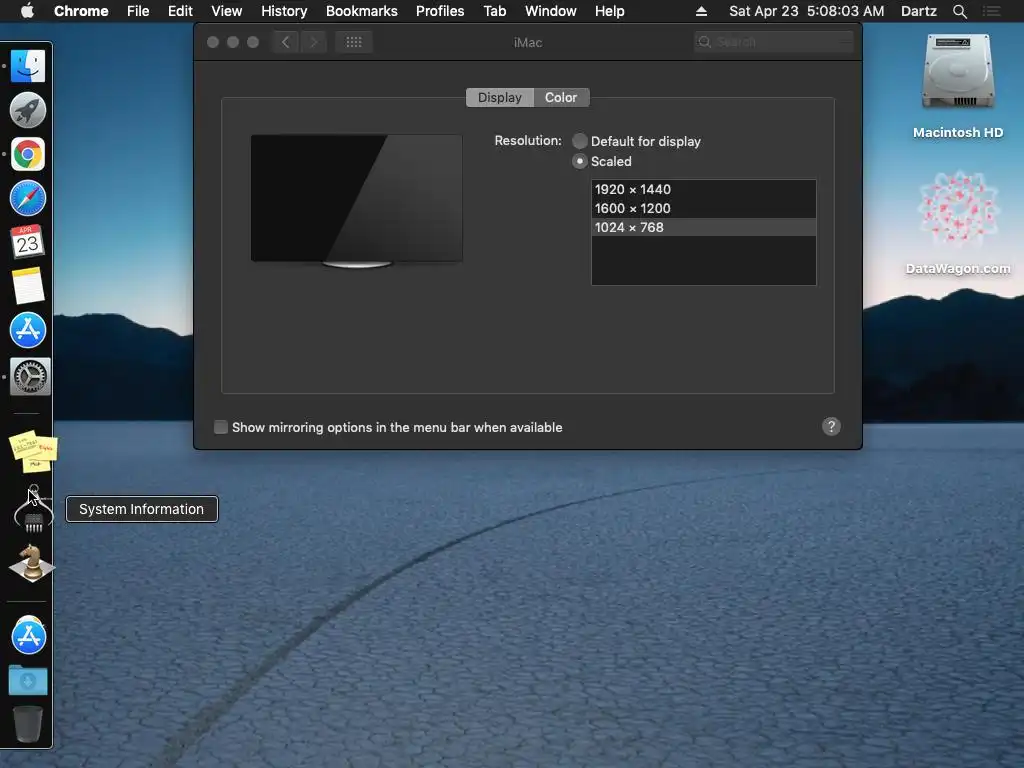The width and height of the screenshot is (1024, 768).
Task: Open System Information in the Dock
Action: 33,509
